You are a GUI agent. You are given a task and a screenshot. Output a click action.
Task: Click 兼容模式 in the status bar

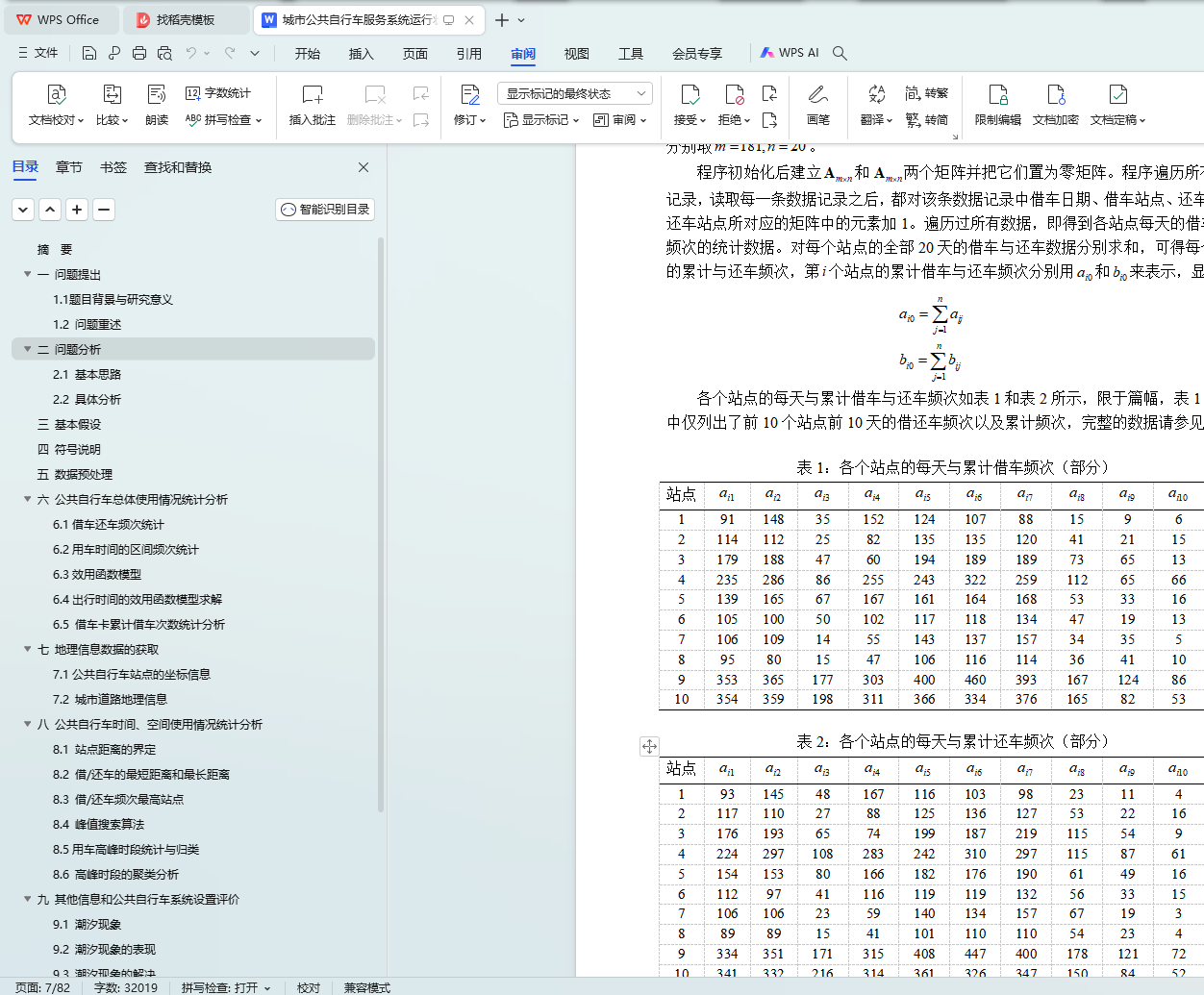point(367,987)
